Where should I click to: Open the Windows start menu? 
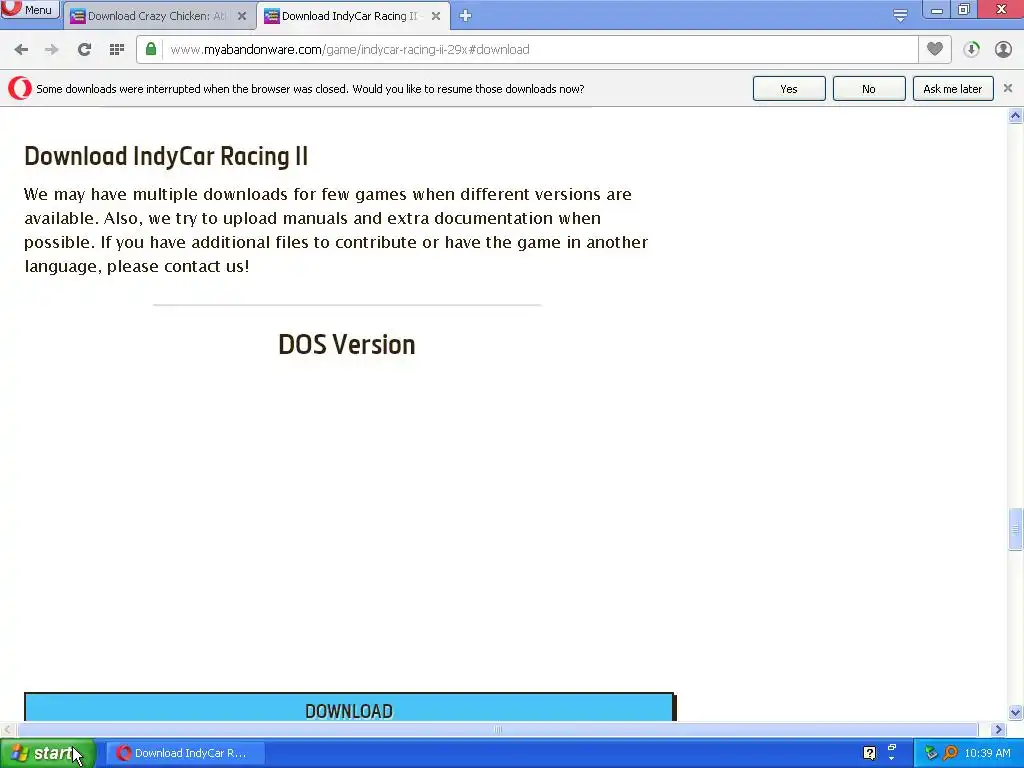(x=47, y=753)
